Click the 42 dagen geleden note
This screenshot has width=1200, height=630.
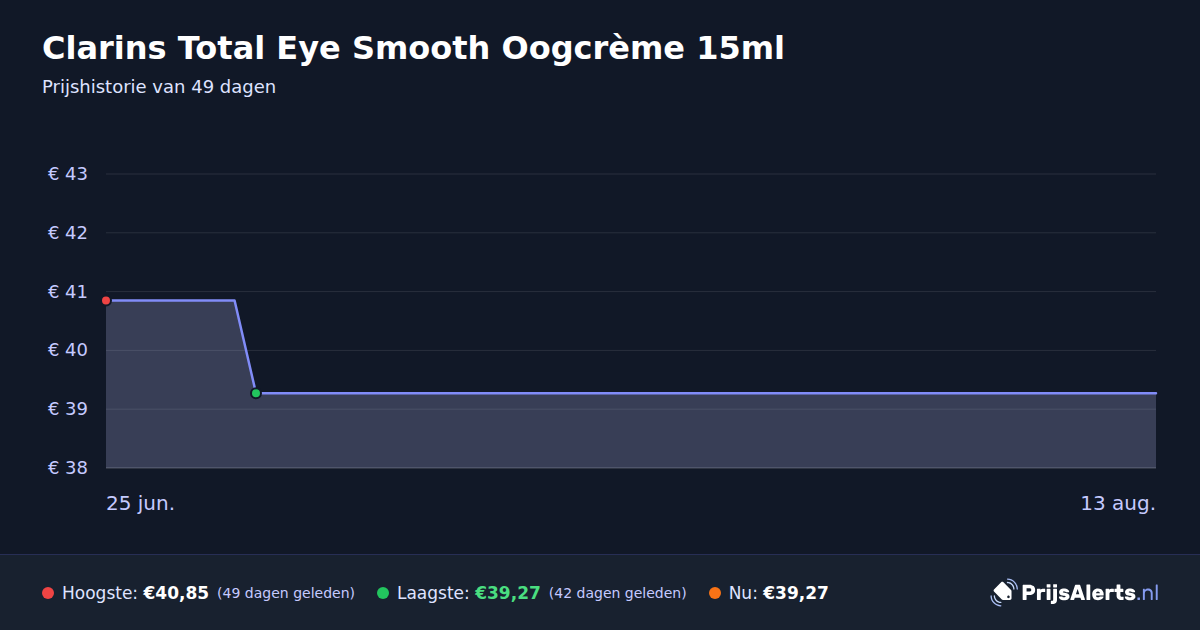[618, 593]
